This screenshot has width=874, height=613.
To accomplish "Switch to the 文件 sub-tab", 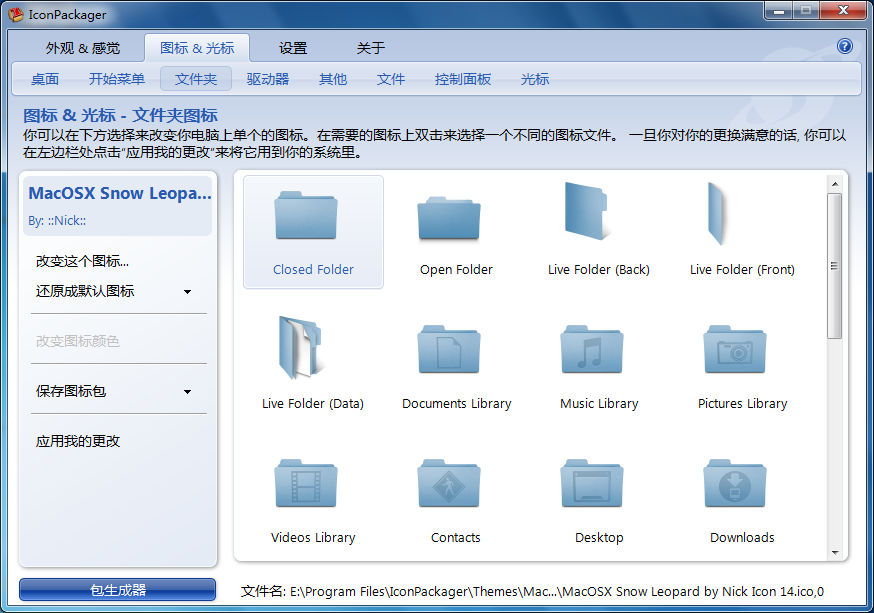I will click(391, 79).
